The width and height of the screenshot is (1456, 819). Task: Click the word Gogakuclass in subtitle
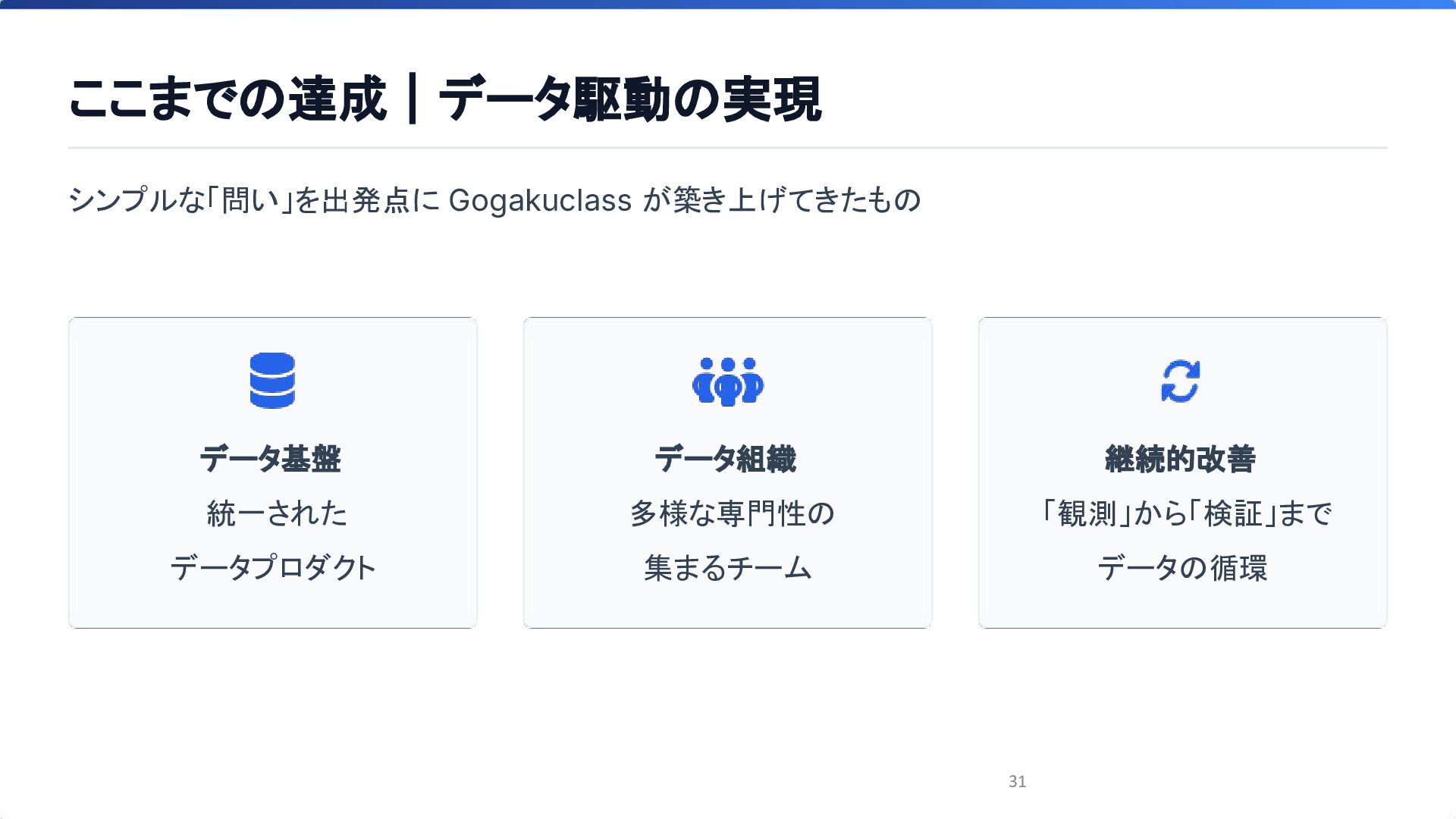(x=540, y=201)
